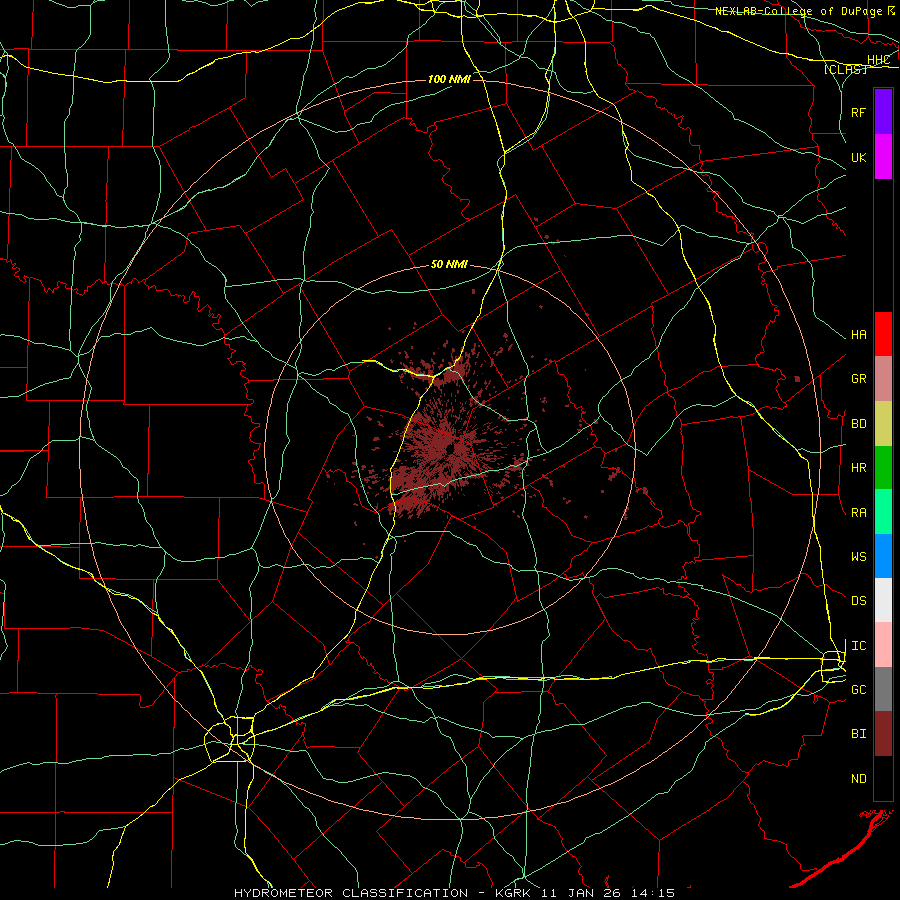Click the light pink IC swatch
900x900 pixels.
pyautogui.click(x=883, y=645)
